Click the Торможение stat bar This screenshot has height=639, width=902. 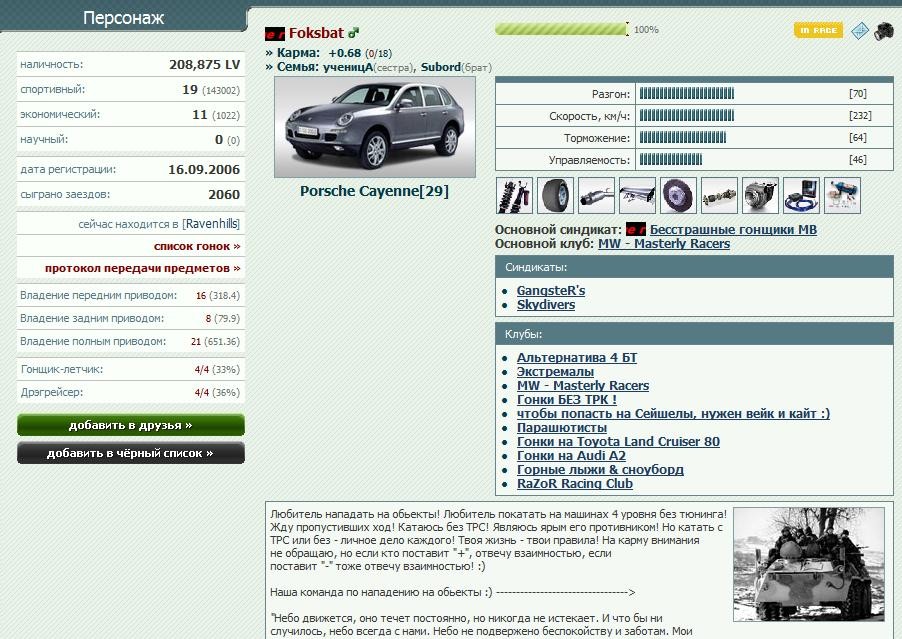(683, 137)
